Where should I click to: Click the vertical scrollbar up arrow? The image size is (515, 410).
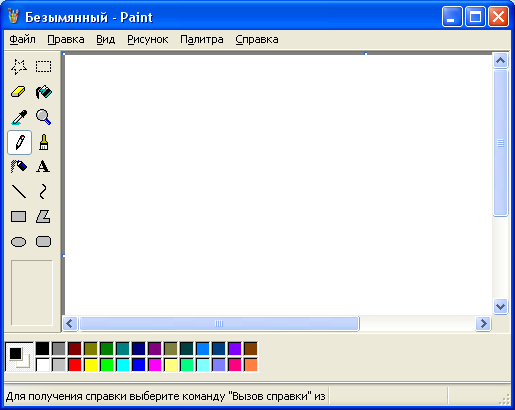[x=500, y=61]
